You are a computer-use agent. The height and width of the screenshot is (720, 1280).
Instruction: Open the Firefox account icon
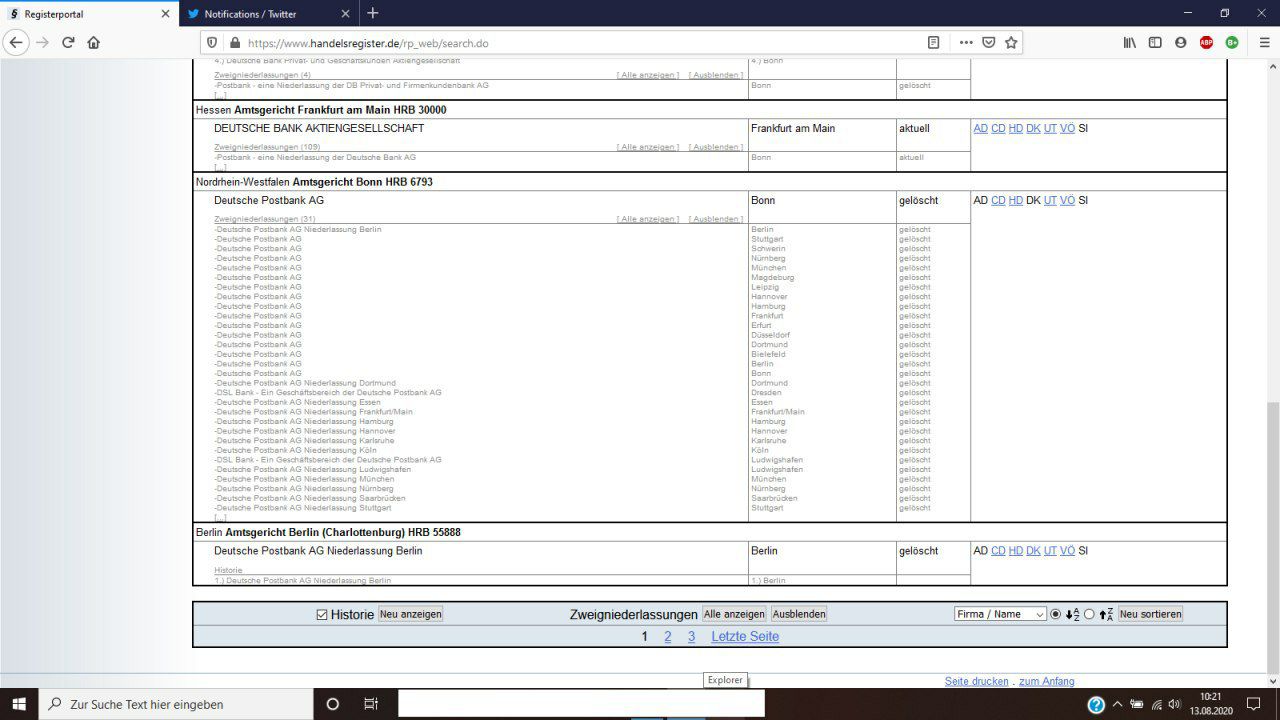[1181, 43]
